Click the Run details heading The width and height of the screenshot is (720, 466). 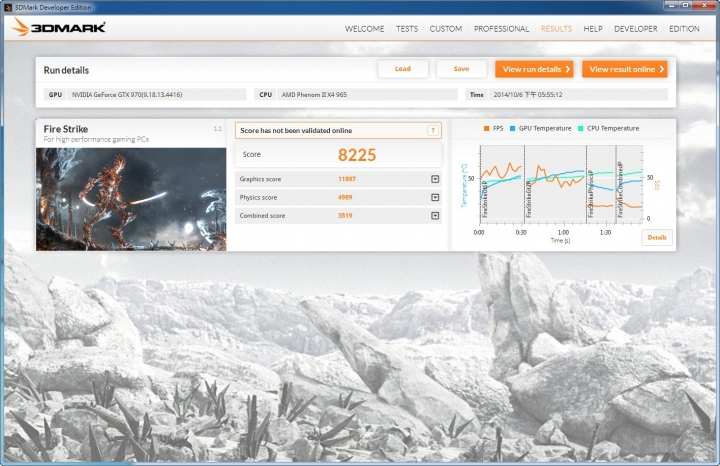click(x=66, y=70)
